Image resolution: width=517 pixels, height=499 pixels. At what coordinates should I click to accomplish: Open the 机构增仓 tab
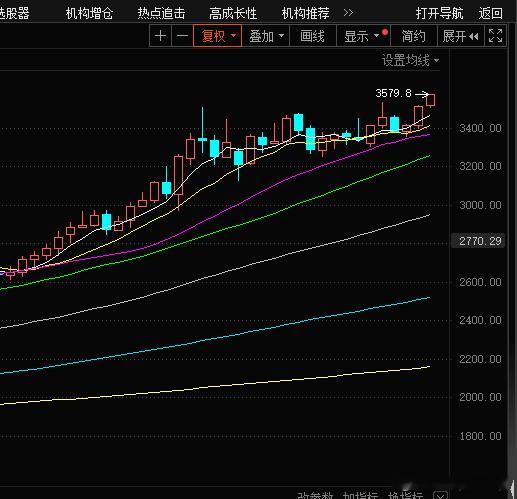(x=89, y=13)
